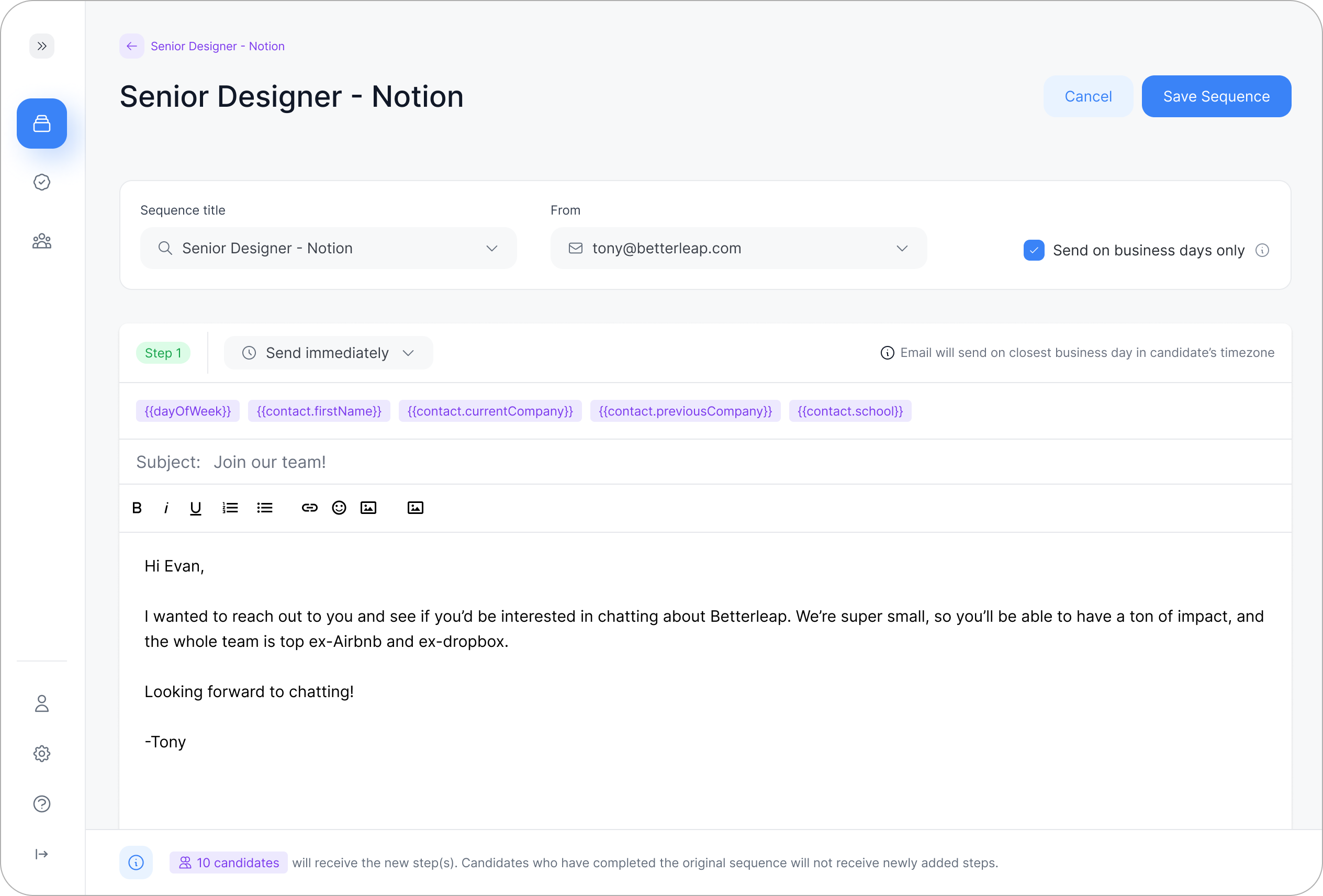Image resolution: width=1323 pixels, height=896 pixels.
Task: Open the team members sidebar icon
Action: click(x=41, y=241)
